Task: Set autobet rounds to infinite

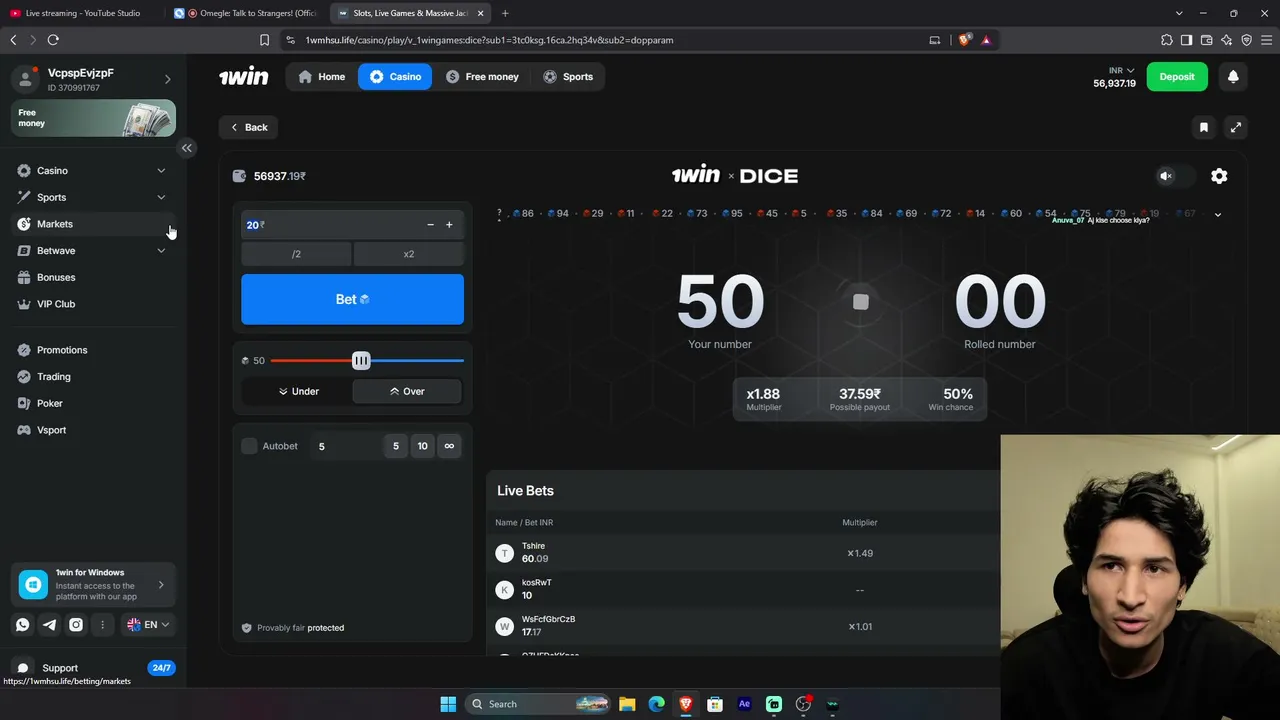Action: (449, 446)
